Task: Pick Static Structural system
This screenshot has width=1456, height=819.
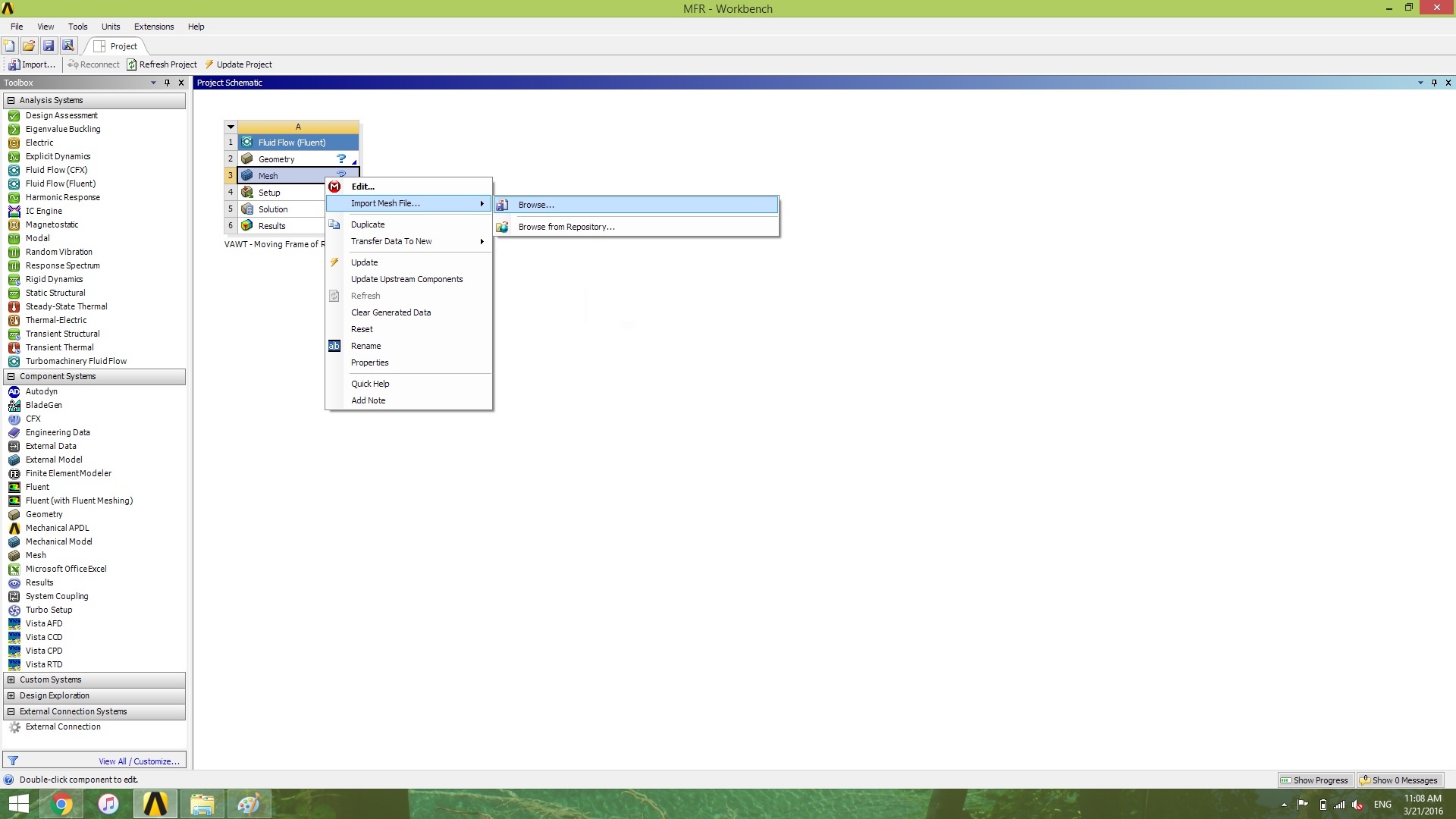Action: tap(55, 293)
